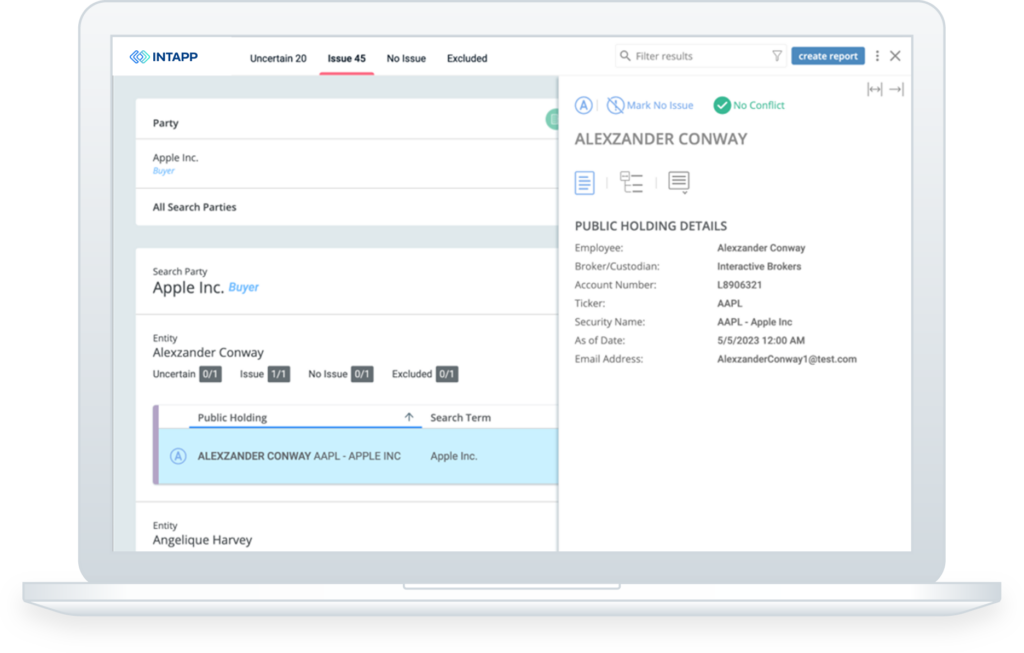Viewport: 1024px width, 653px height.
Task: Click the AAPL - Apple Inc security name
Action: 754,322
